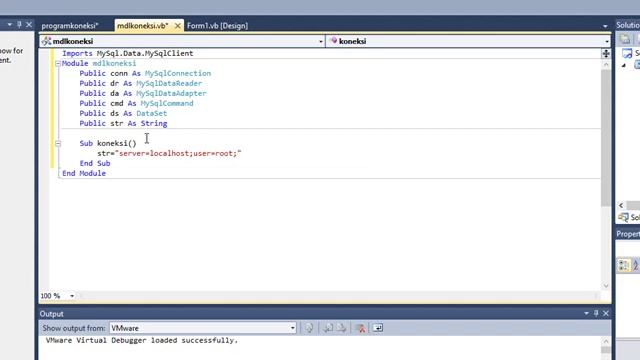The image size is (640, 360).
Task: Click the code editor split handle icon
Action: tap(606, 53)
